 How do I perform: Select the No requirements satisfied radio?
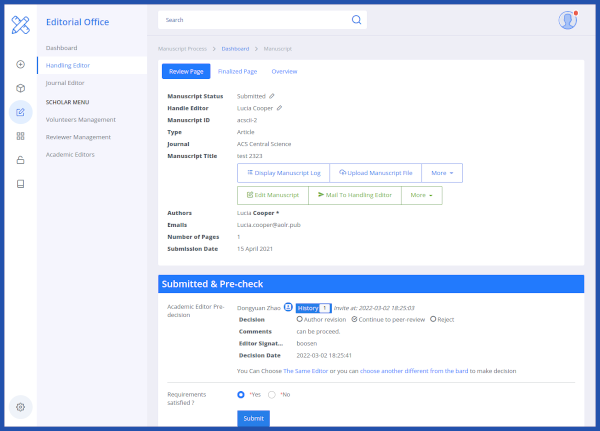[272, 395]
